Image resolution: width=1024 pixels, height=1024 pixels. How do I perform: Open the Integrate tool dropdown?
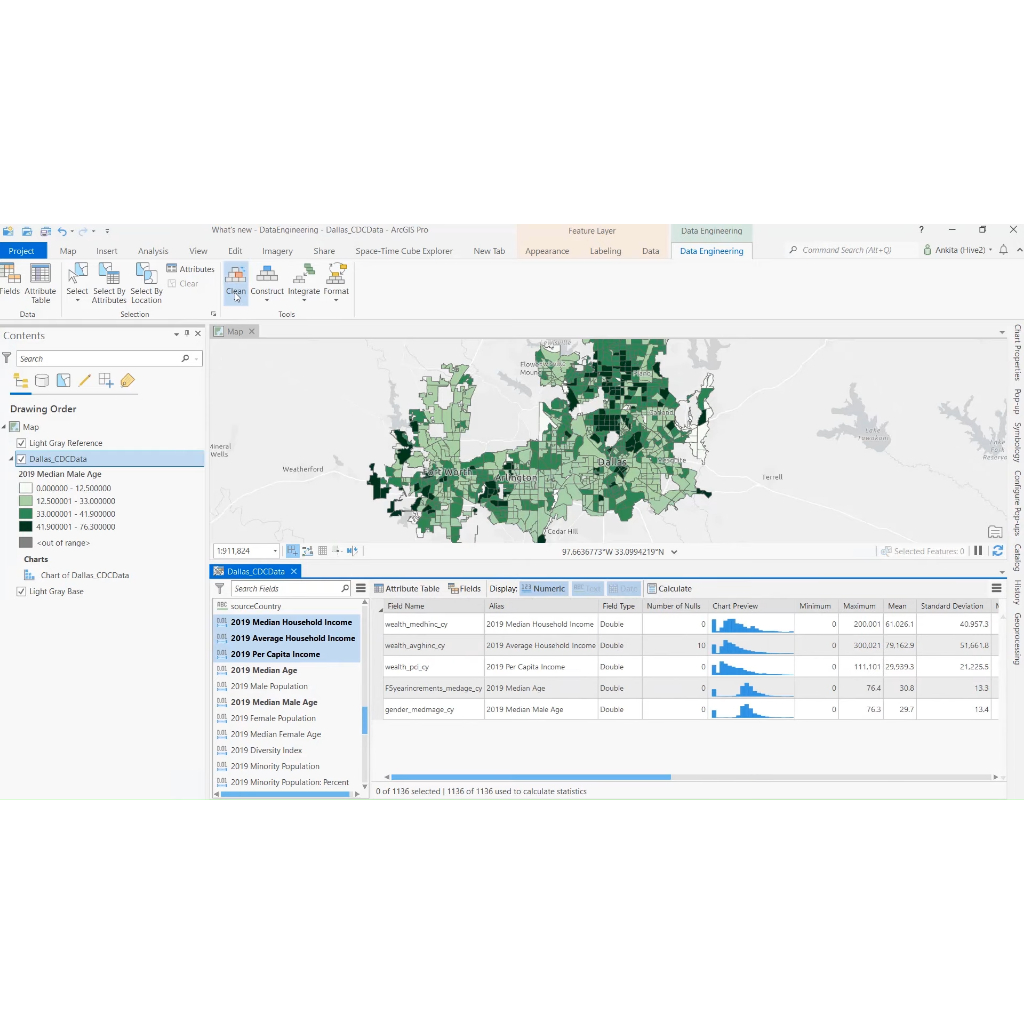[x=304, y=299]
